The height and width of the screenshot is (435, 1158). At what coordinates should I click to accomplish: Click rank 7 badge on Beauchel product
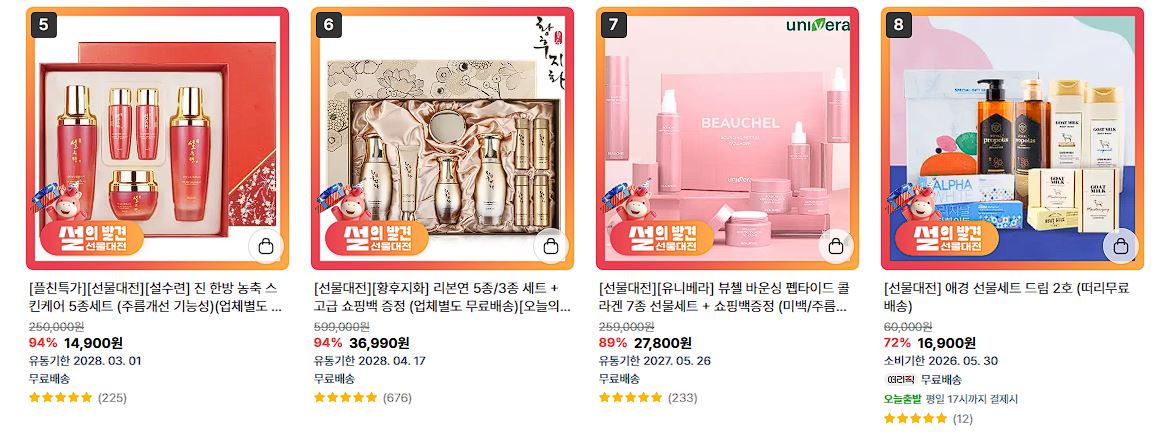pos(614,25)
